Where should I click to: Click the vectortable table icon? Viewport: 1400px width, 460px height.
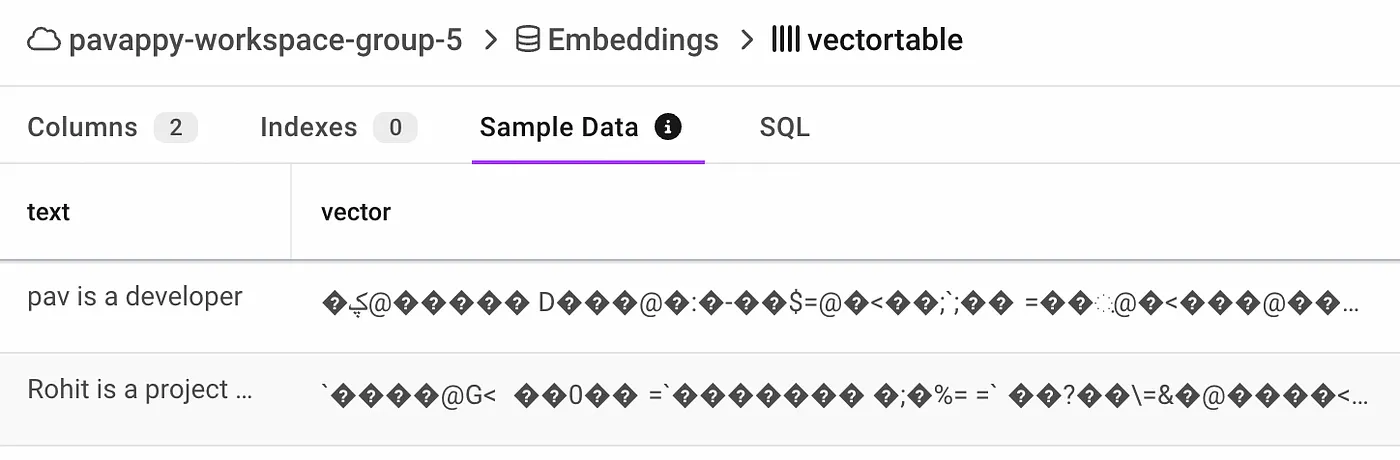(785, 40)
